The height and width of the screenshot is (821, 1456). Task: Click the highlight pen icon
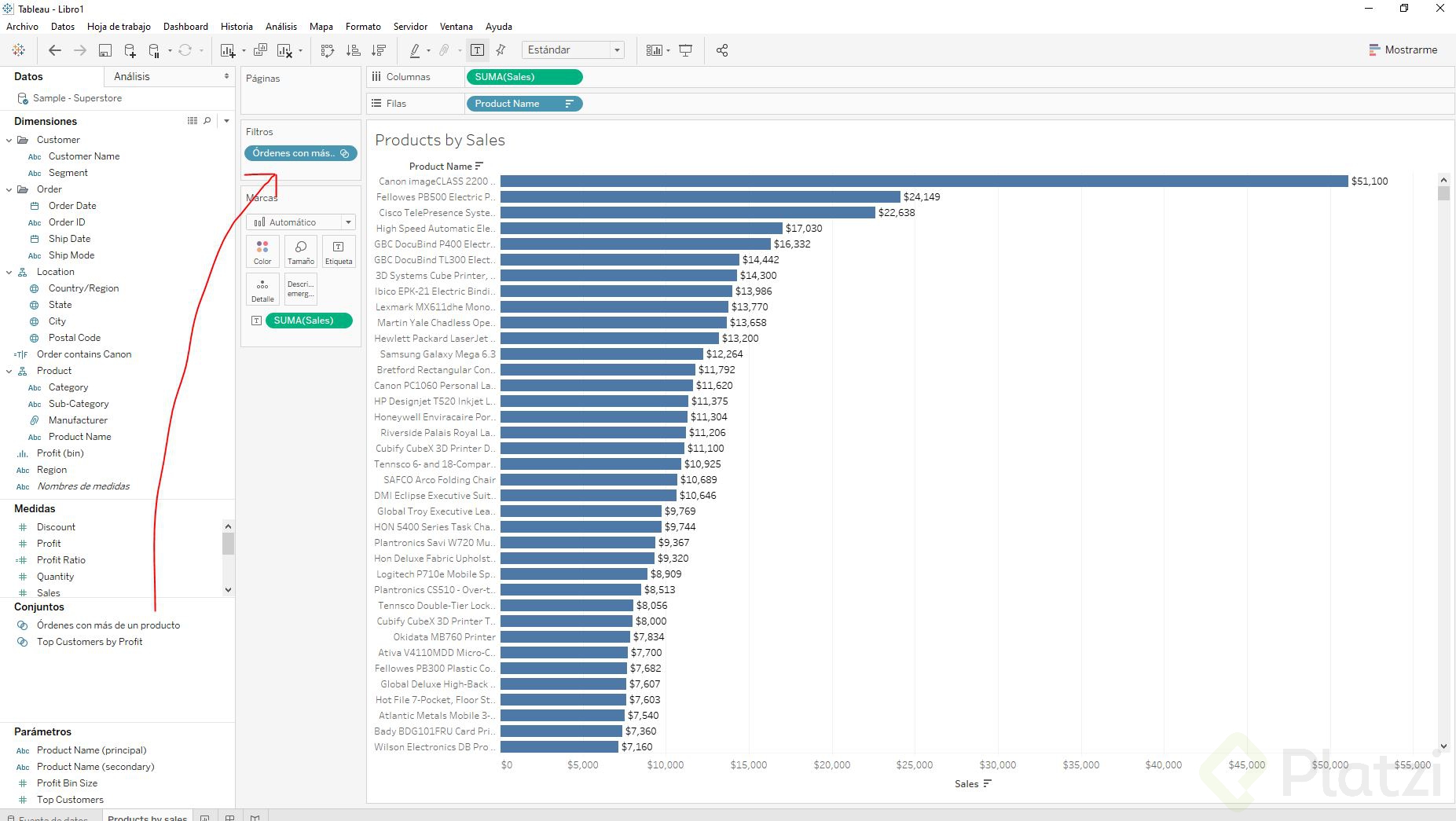[x=415, y=50]
